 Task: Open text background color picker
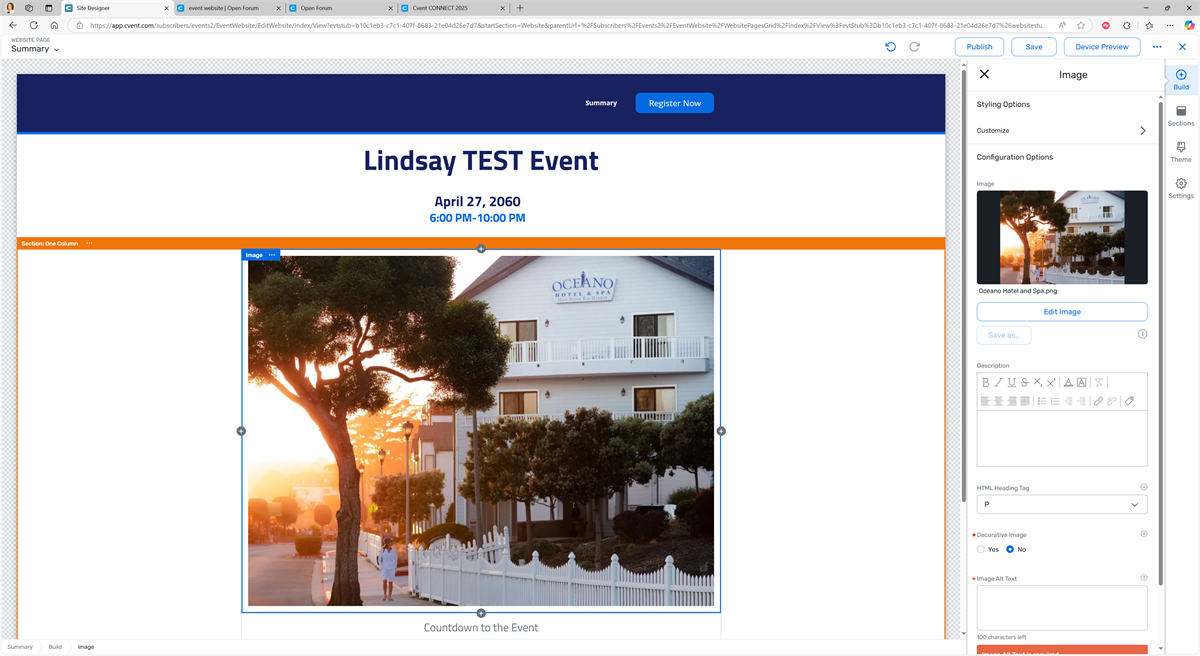1082,382
